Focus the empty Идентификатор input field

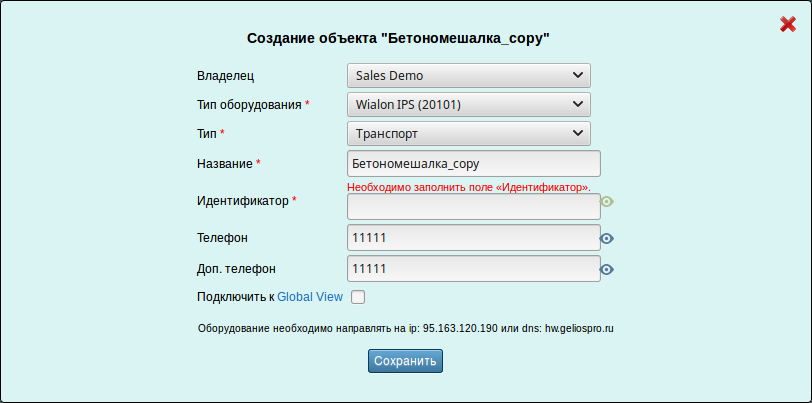[x=473, y=207]
